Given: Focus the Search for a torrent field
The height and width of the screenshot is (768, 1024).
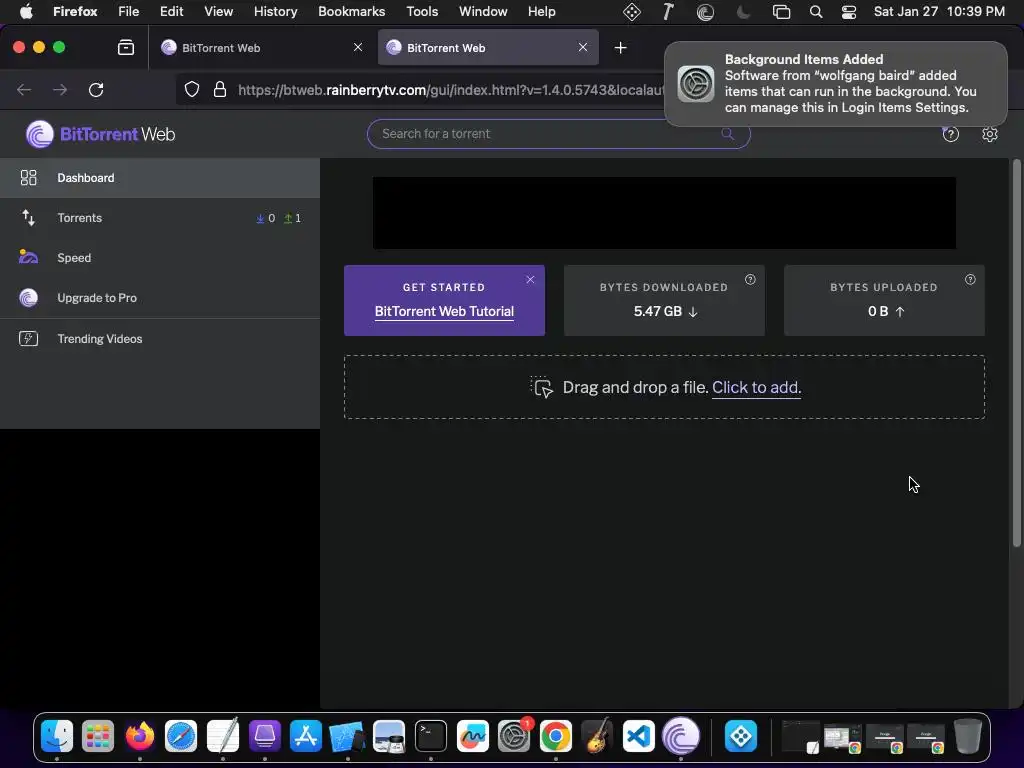Looking at the screenshot, I should coord(558,134).
